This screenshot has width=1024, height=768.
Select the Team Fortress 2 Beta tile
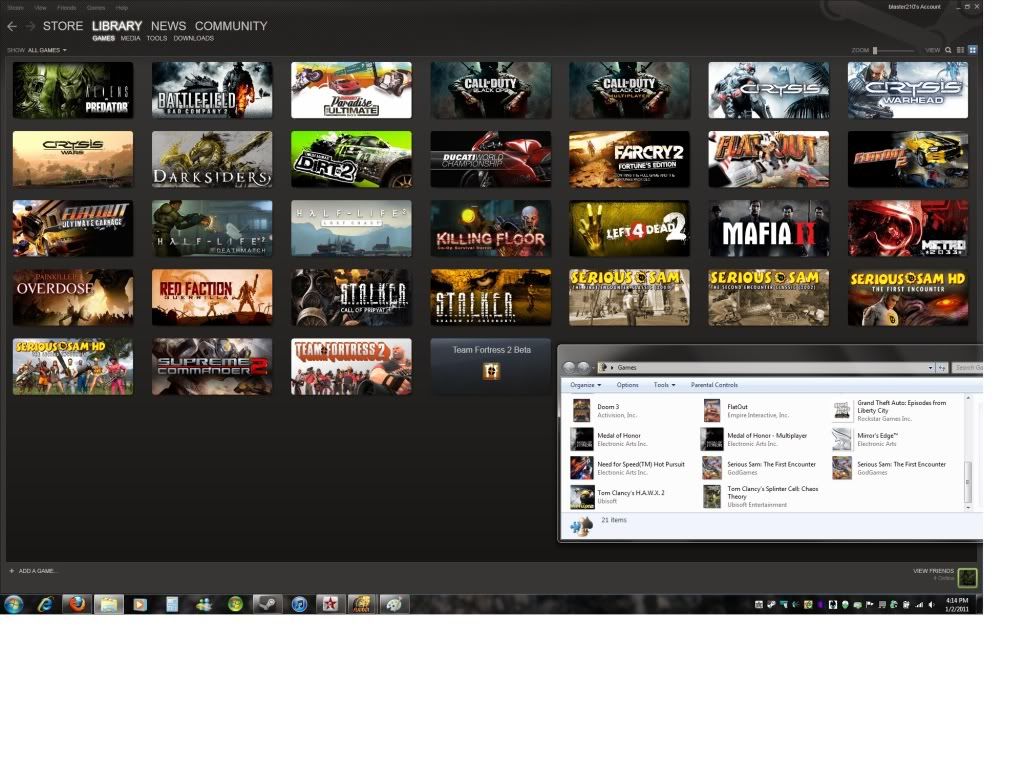[490, 366]
